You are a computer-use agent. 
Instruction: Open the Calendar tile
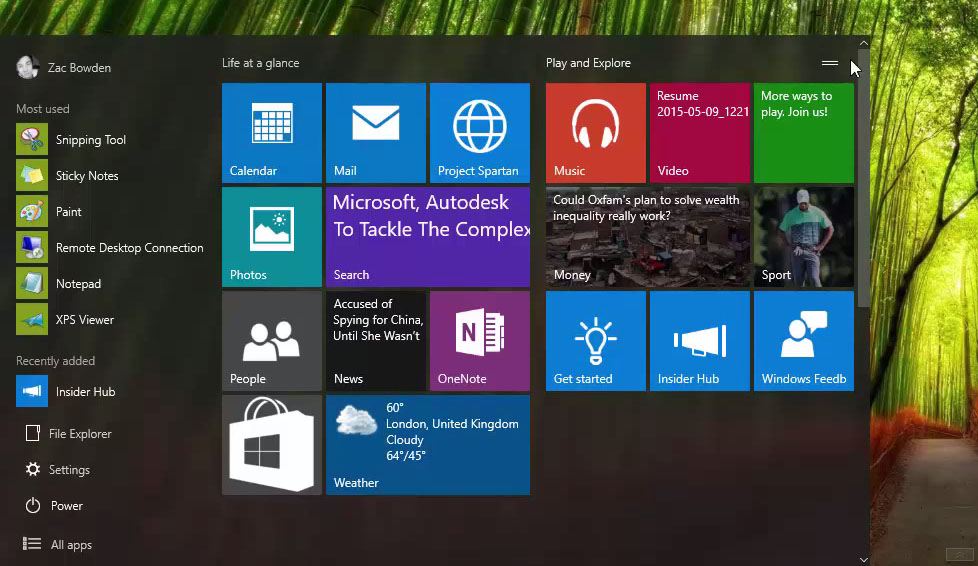point(272,133)
